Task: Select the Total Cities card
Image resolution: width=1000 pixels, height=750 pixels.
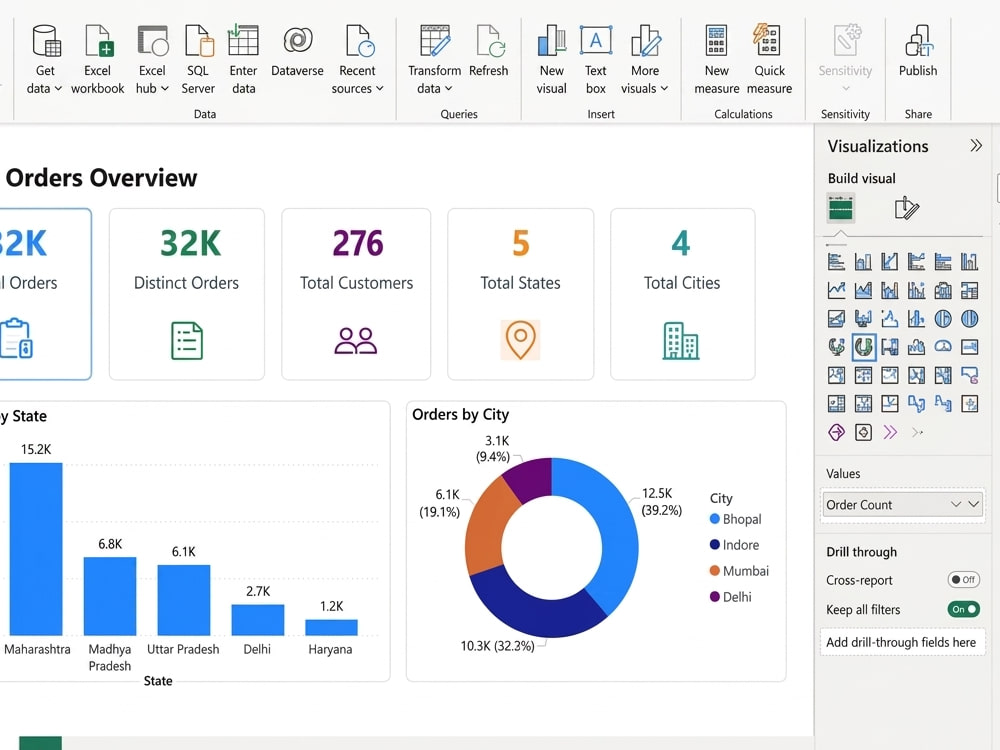Action: 682,294
